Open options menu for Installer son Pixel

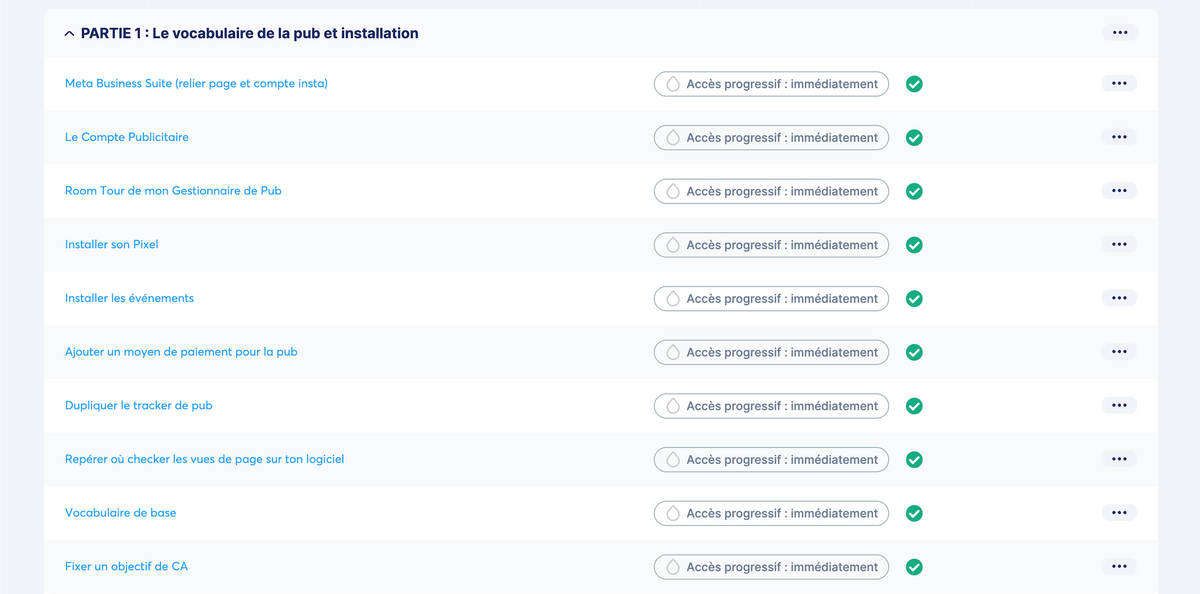tap(1119, 245)
